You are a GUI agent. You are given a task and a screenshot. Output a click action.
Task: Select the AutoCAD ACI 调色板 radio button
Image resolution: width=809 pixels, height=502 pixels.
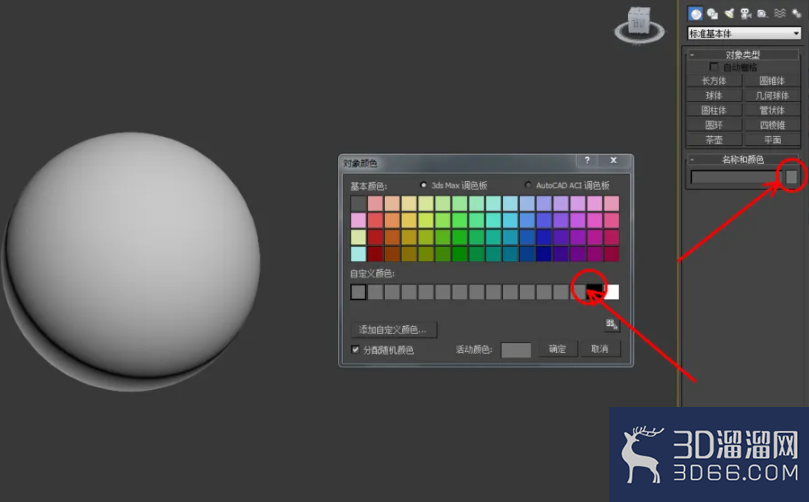click(528, 185)
